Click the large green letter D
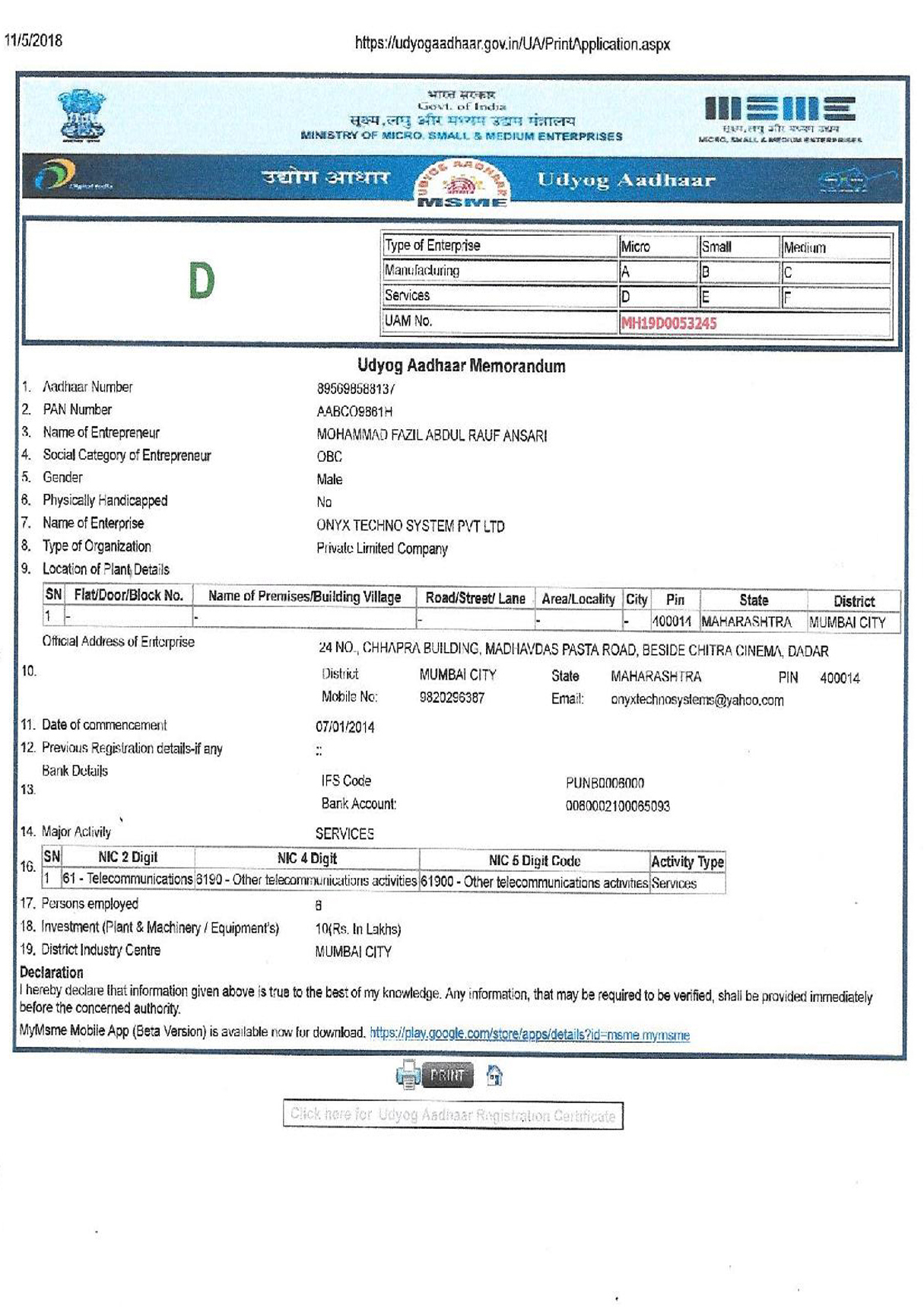The image size is (924, 1307). [202, 281]
